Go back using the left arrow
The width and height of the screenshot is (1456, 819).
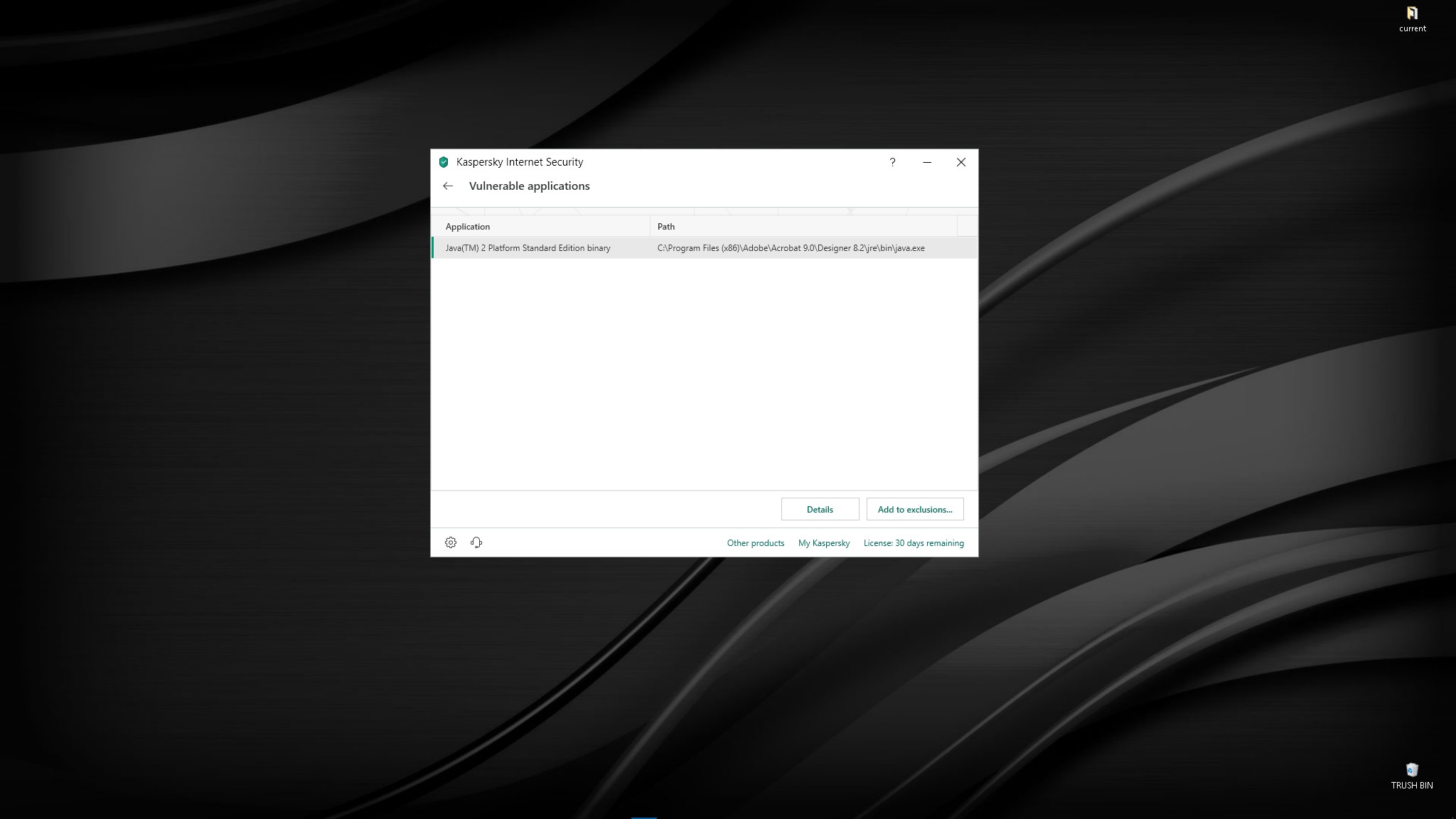tap(448, 186)
